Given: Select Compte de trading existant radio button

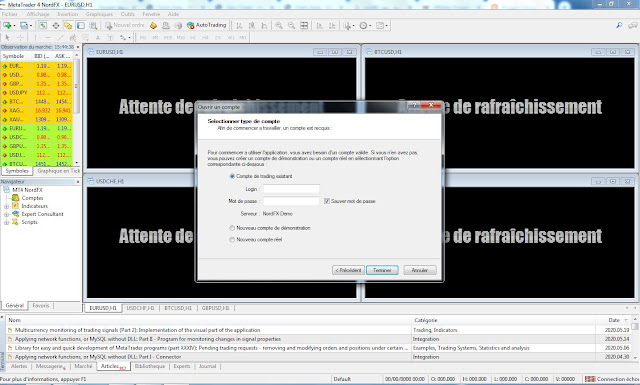Looking at the screenshot, I should [x=232, y=176].
